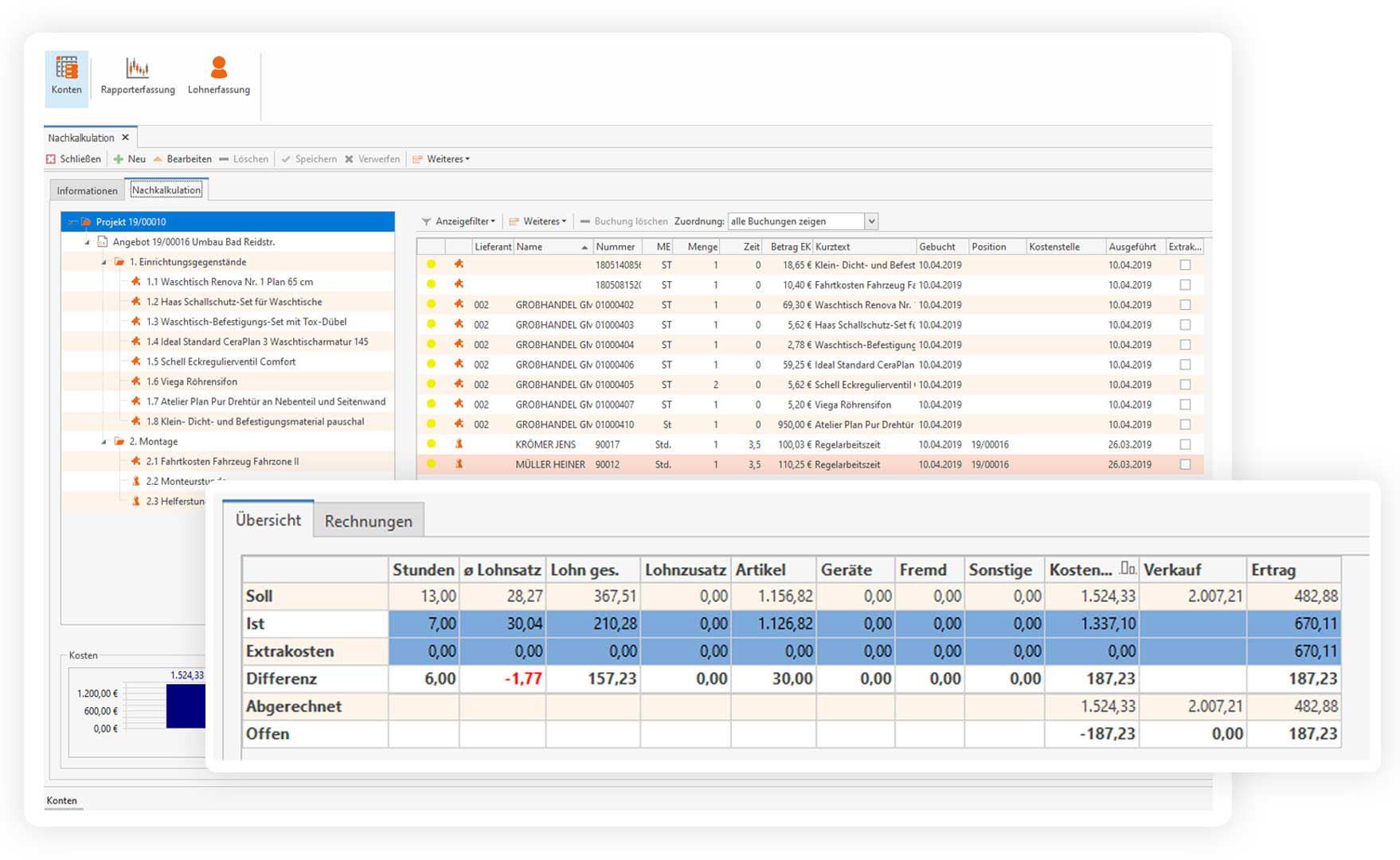Click blue Kosten bar in chart

pos(186,706)
